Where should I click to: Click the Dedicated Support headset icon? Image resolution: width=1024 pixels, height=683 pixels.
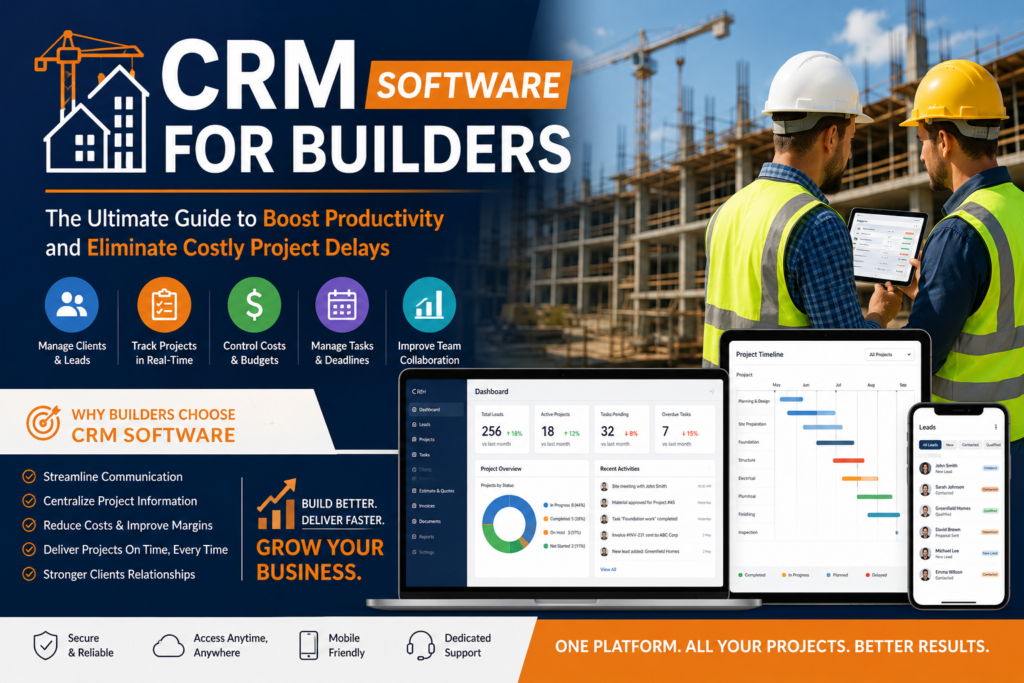(x=421, y=646)
